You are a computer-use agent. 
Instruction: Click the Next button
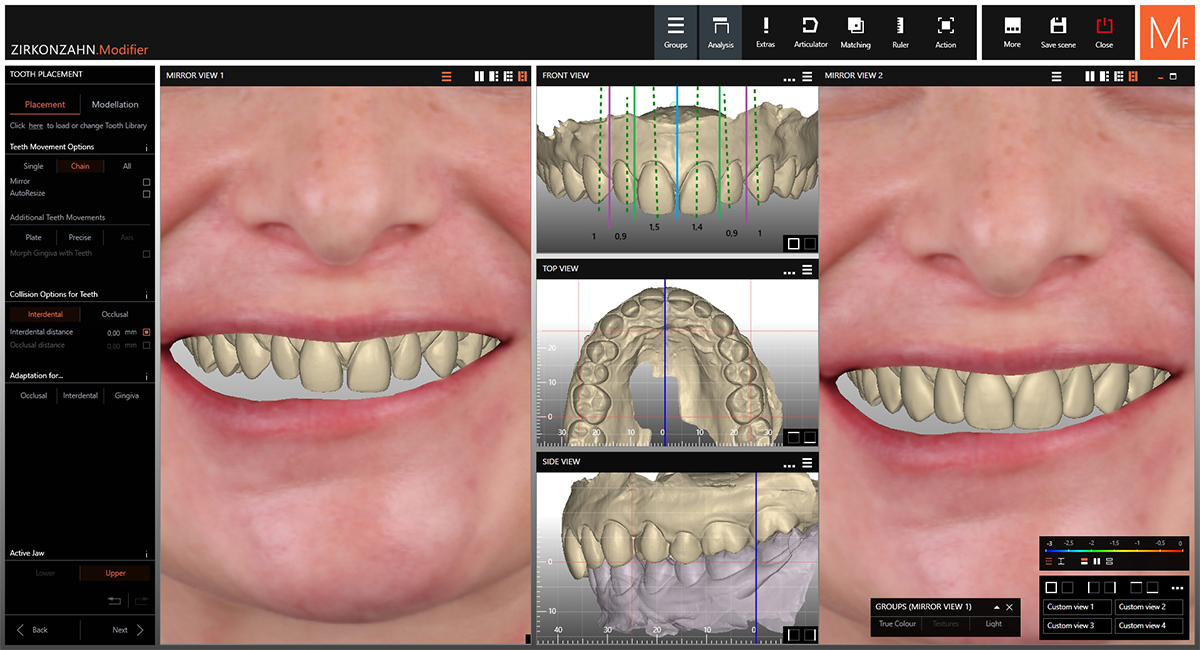click(x=127, y=630)
